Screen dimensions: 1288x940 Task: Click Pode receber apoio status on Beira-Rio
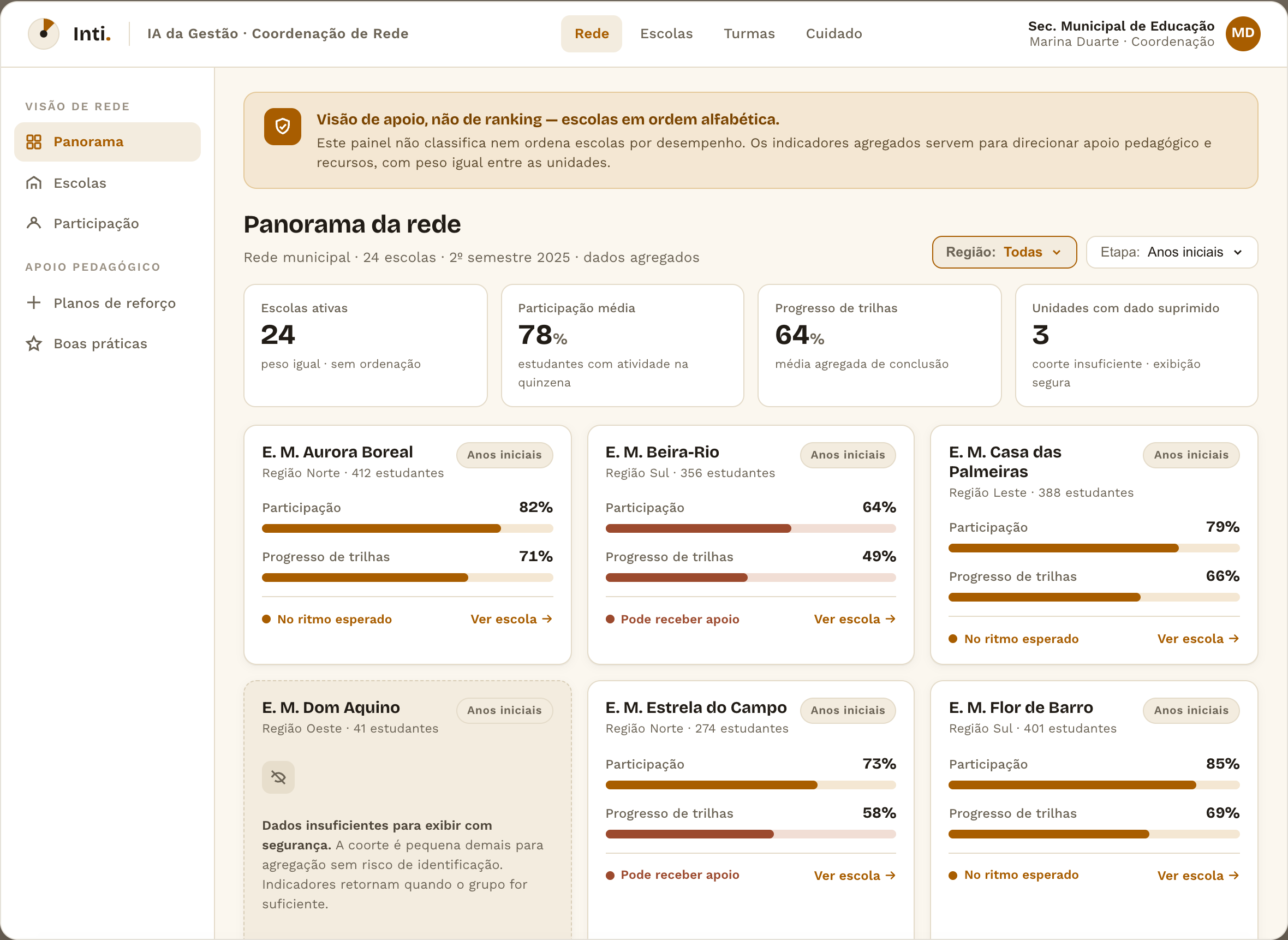(x=672, y=619)
